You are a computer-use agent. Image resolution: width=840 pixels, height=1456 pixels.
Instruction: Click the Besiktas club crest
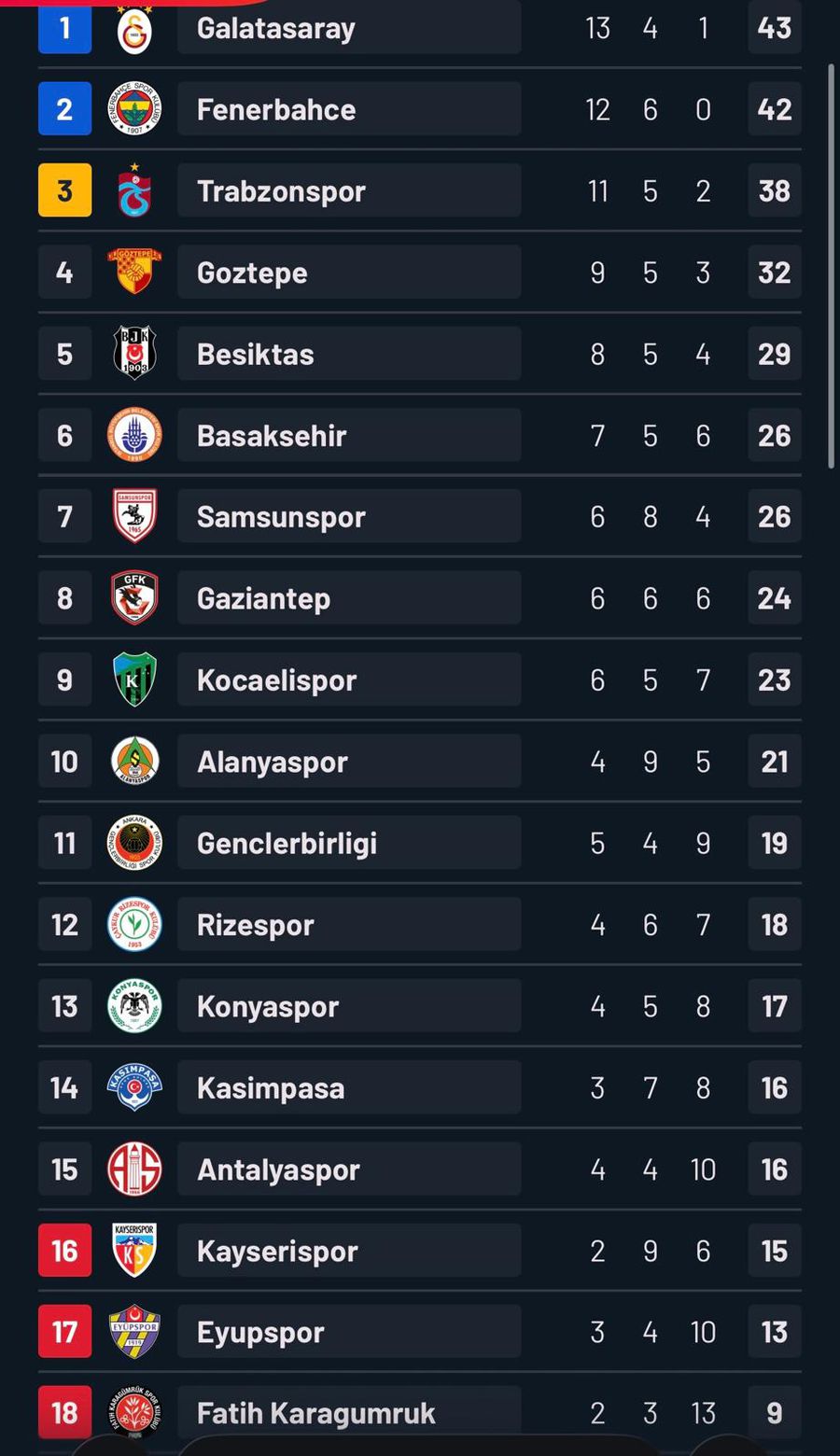click(x=133, y=353)
